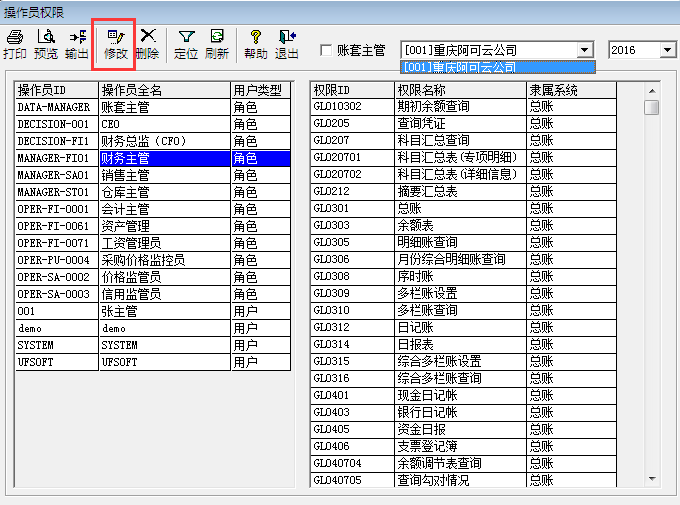Click the Exit (退出) toolbar icon
Viewport: 680px width, 505px height.
click(x=287, y=44)
